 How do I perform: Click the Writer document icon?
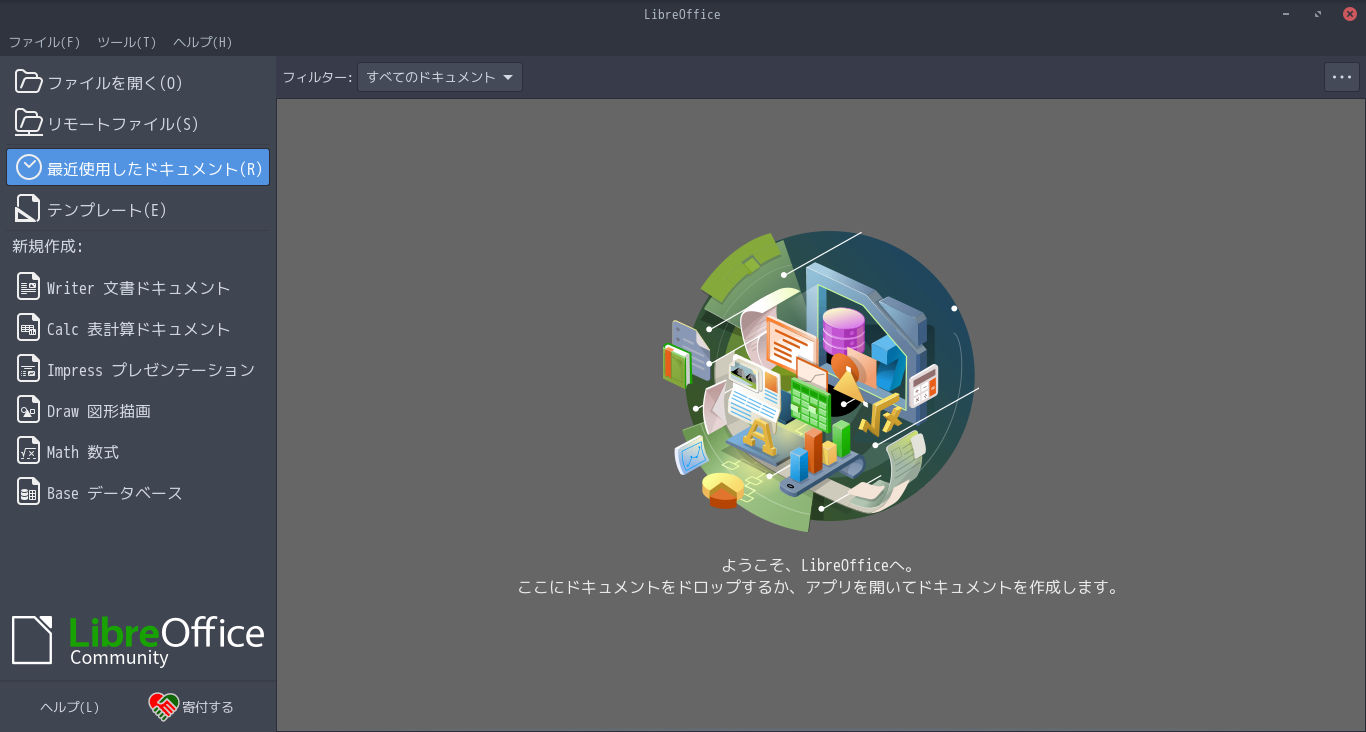(29, 287)
